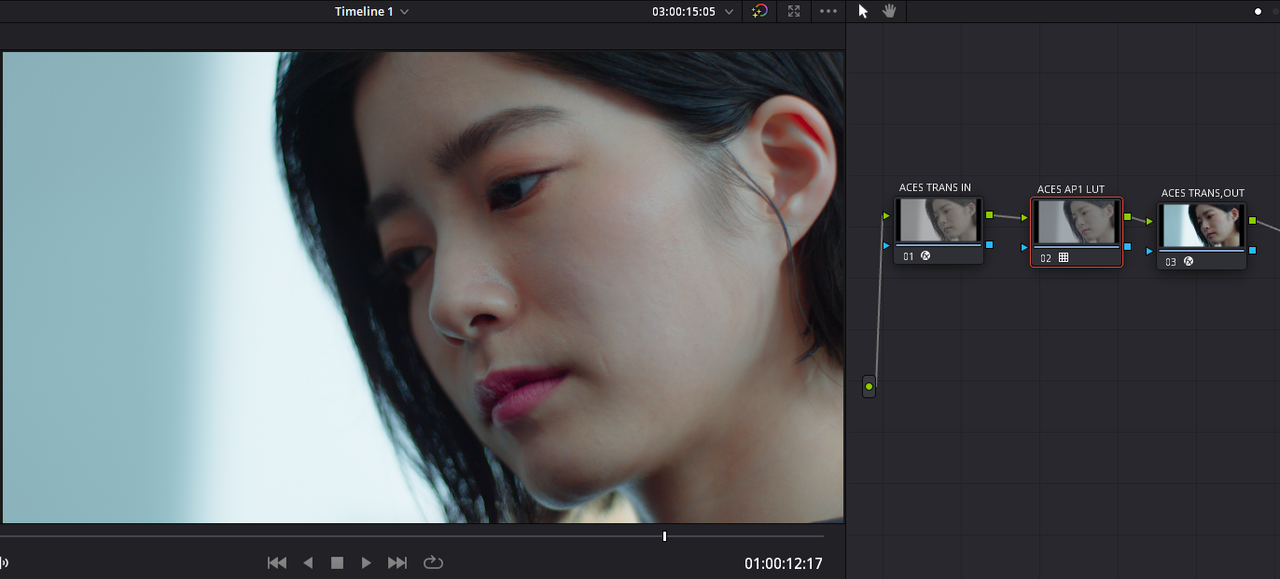Select the ACES AP1 LUT node thumbnail
Image resolution: width=1280 pixels, height=579 pixels.
(1076, 221)
